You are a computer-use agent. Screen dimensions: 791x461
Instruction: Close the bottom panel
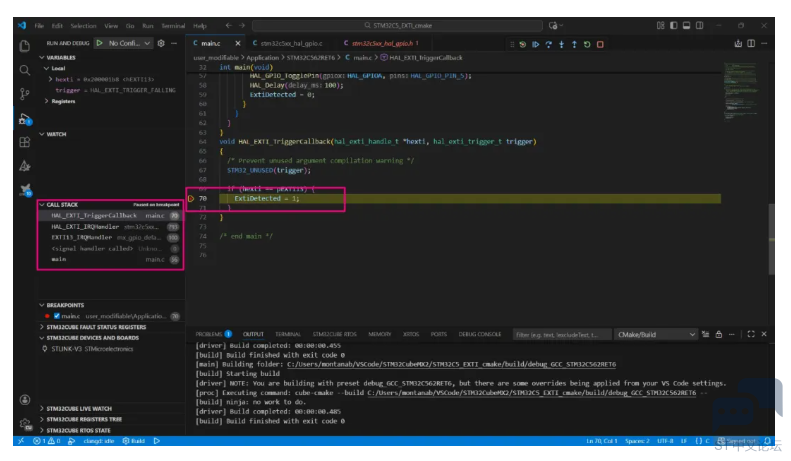point(764,334)
